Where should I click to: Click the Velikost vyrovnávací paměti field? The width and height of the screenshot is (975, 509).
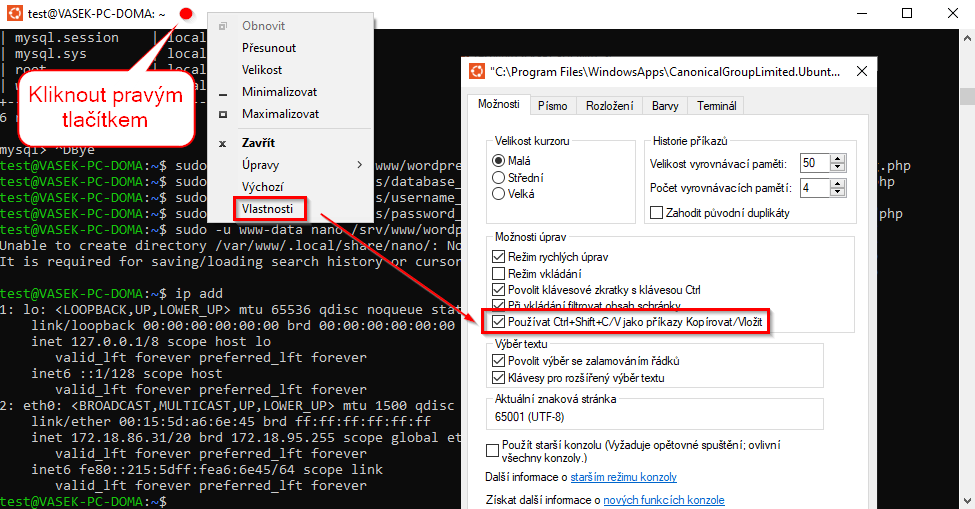[x=815, y=163]
